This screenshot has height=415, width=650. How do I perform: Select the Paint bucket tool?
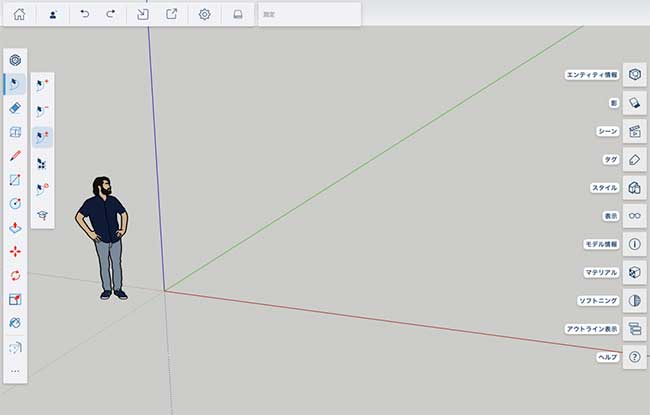click(x=15, y=323)
